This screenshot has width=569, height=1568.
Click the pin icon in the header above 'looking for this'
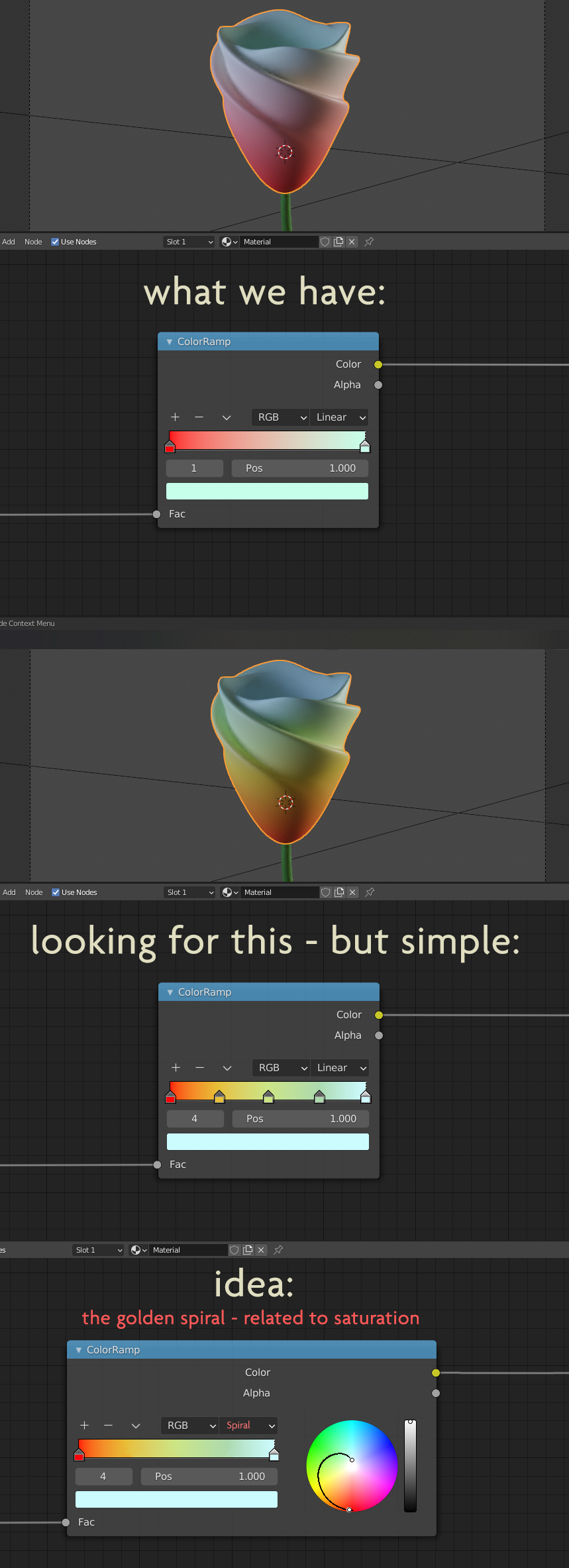[x=370, y=892]
